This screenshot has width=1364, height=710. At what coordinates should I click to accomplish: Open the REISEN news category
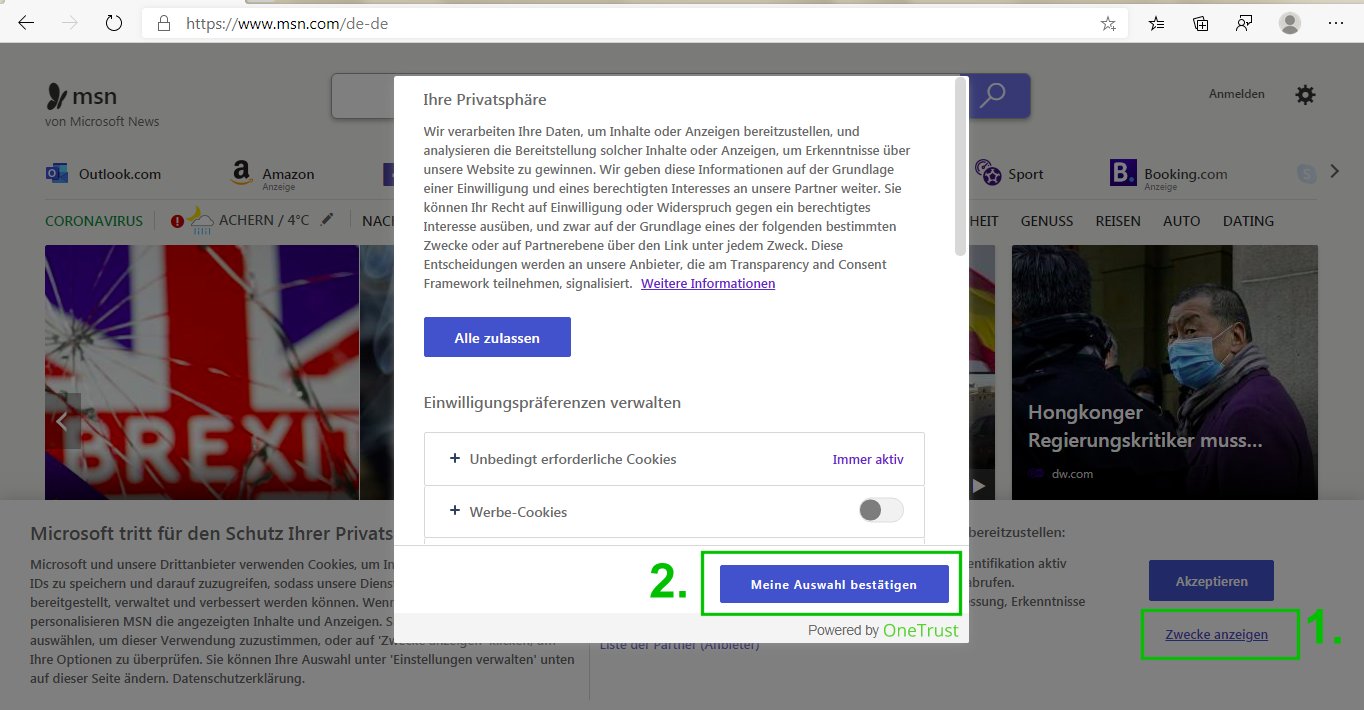pos(1117,220)
